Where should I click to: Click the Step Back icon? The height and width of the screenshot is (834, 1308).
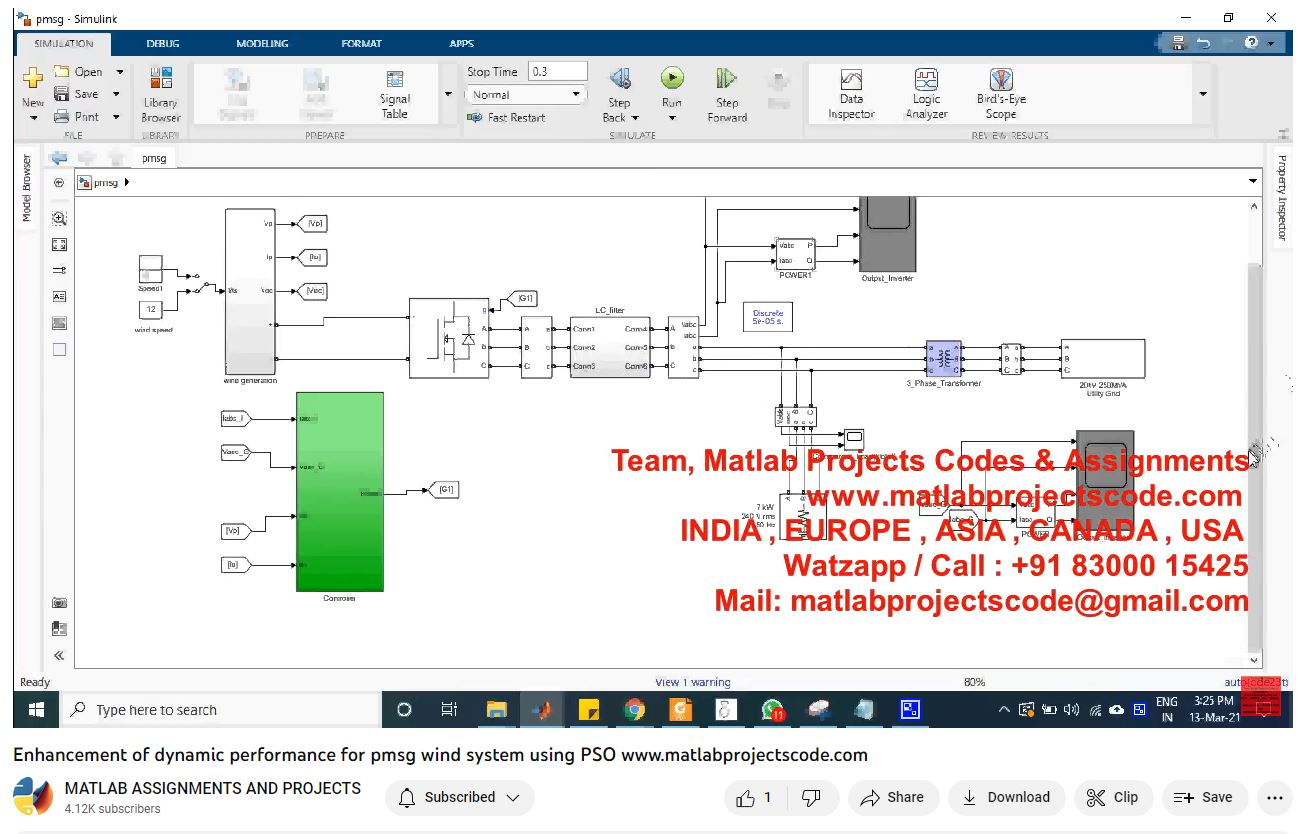619,80
